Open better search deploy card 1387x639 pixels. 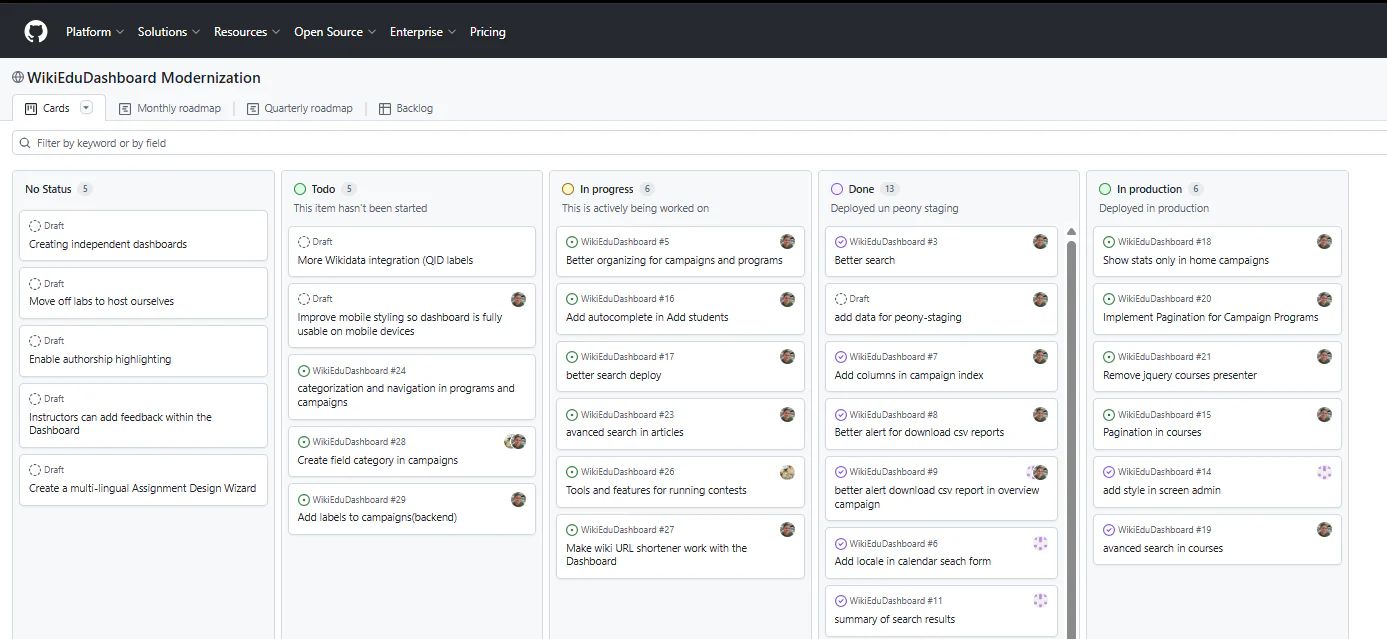(x=680, y=366)
